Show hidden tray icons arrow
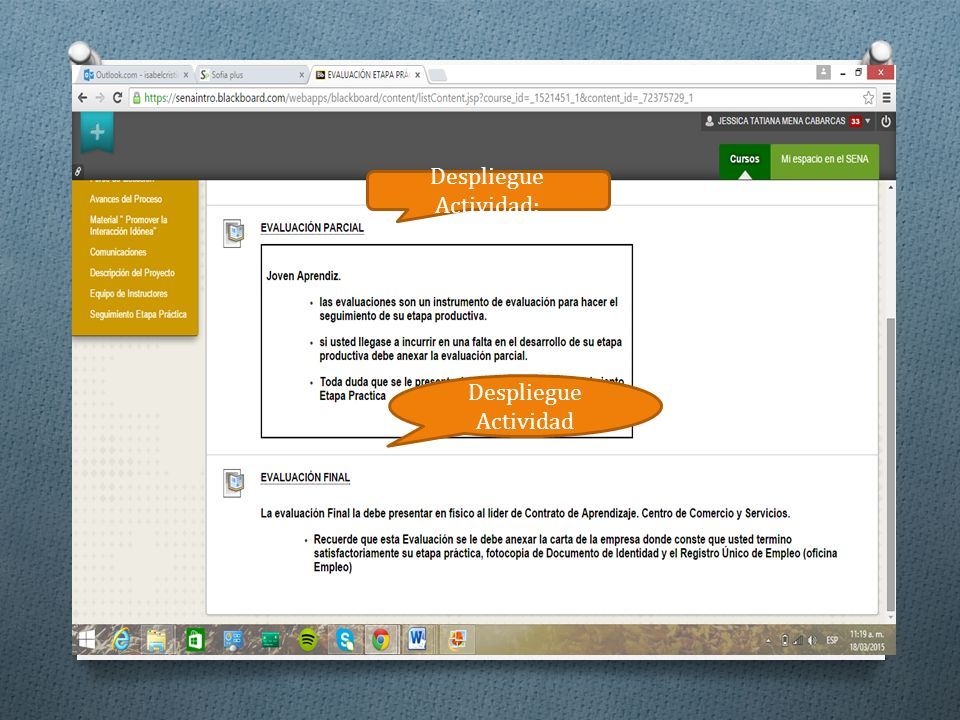 (769, 641)
